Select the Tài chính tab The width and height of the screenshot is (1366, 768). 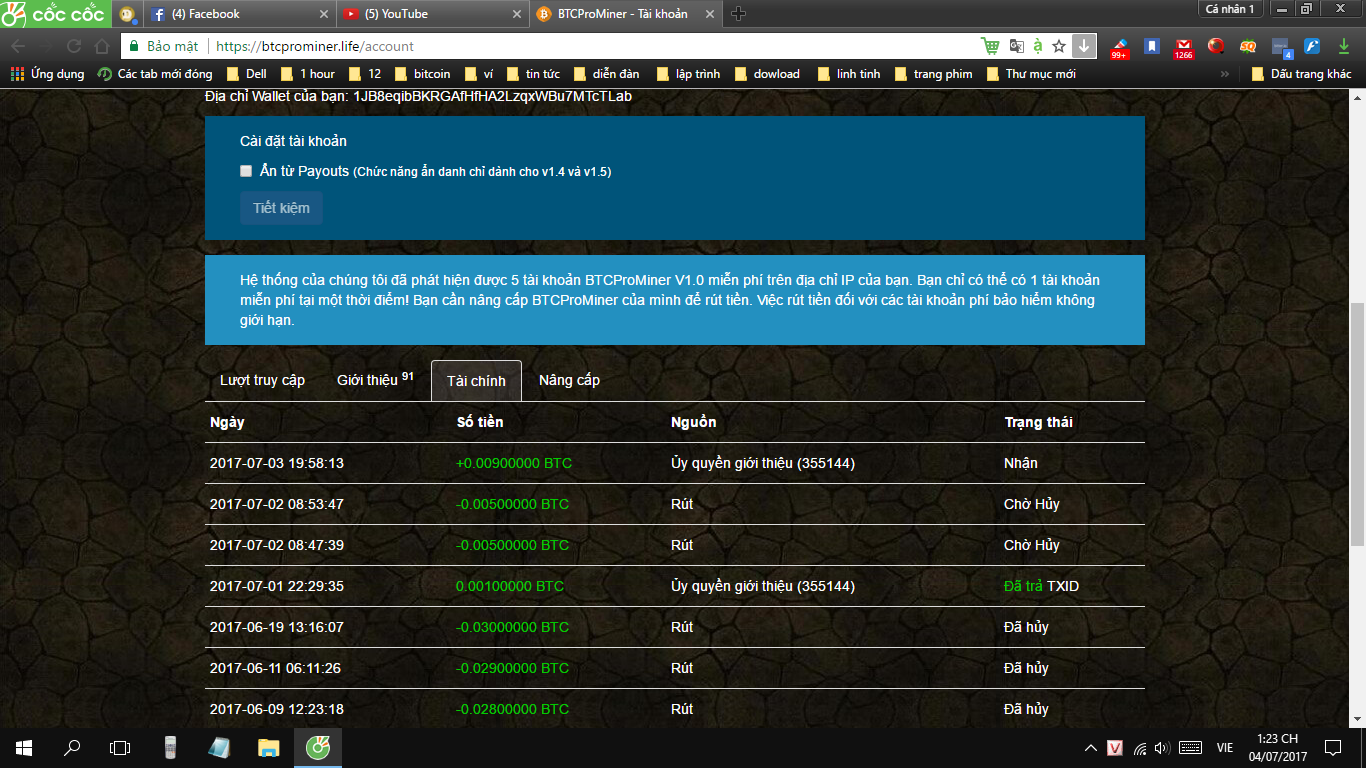(x=476, y=381)
